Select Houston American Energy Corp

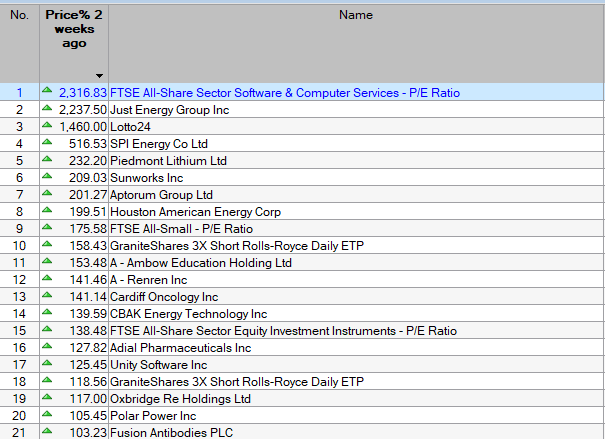(x=195, y=211)
